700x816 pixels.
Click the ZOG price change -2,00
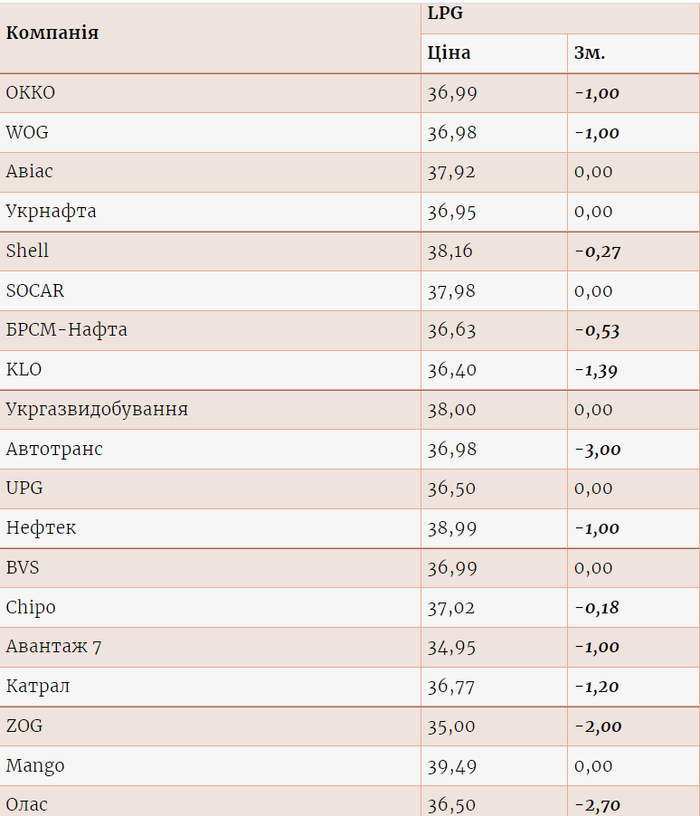(x=597, y=726)
